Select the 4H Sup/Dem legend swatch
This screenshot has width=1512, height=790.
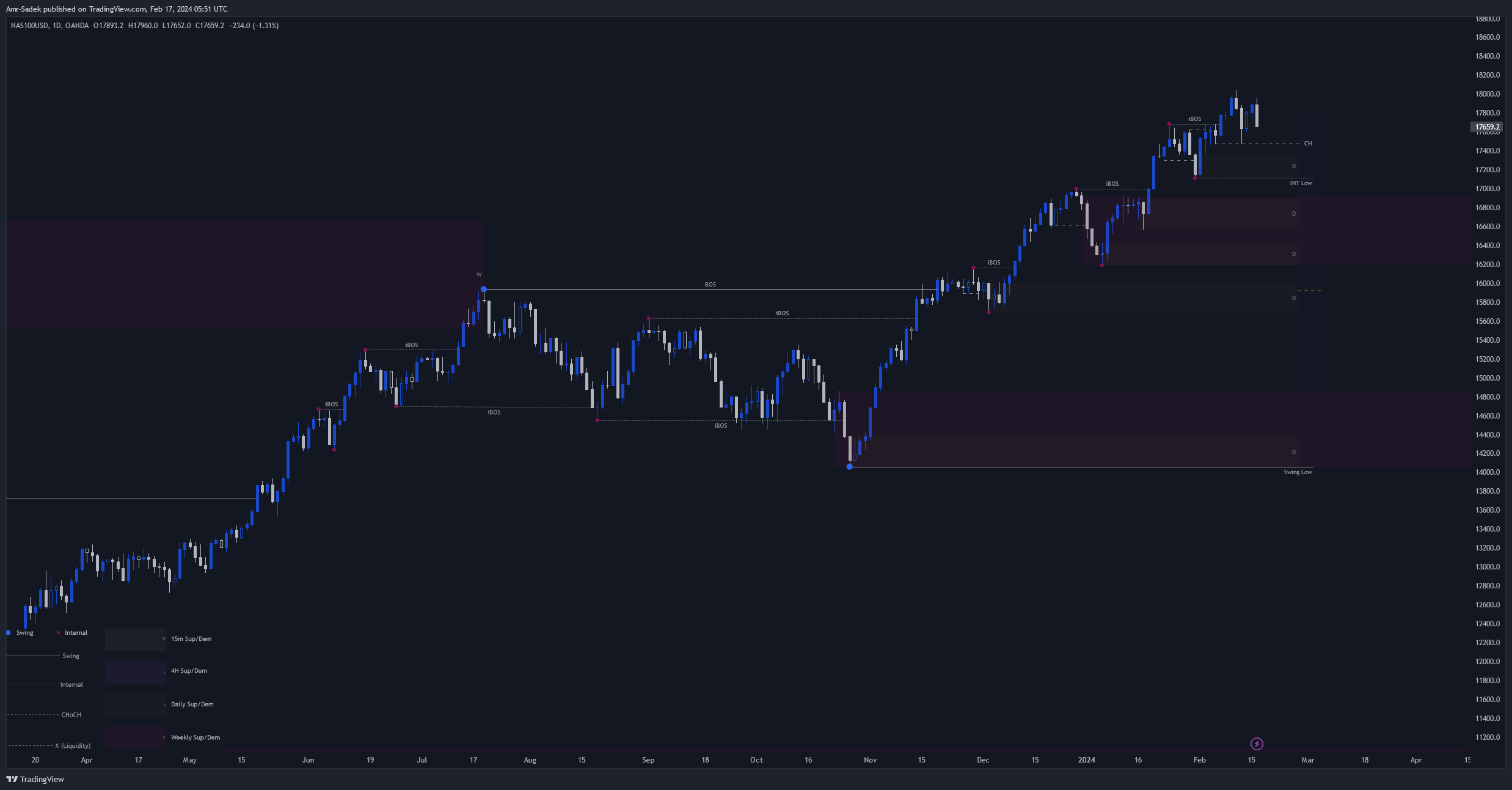pos(135,672)
